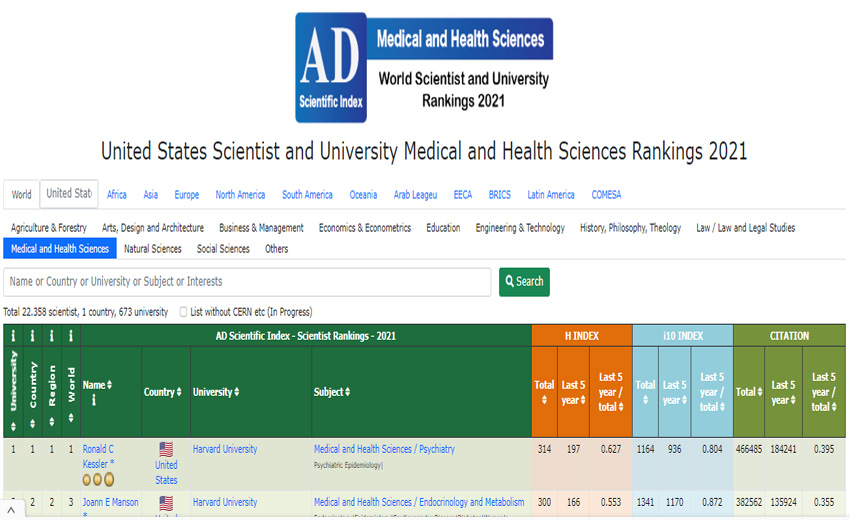Click the AD Scientific Index logo
Image resolution: width=850 pixels, height=520 pixels.
click(331, 67)
